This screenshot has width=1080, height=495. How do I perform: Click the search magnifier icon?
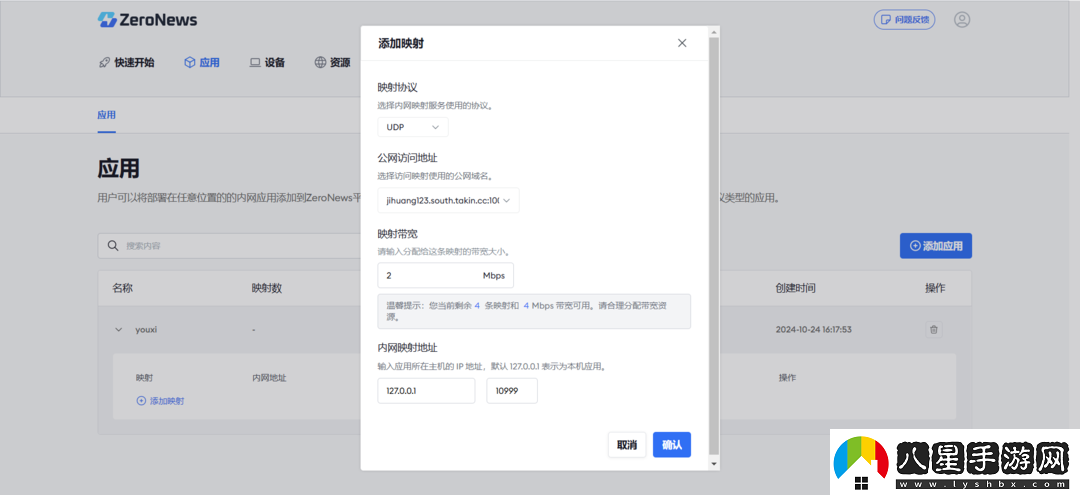(x=114, y=245)
